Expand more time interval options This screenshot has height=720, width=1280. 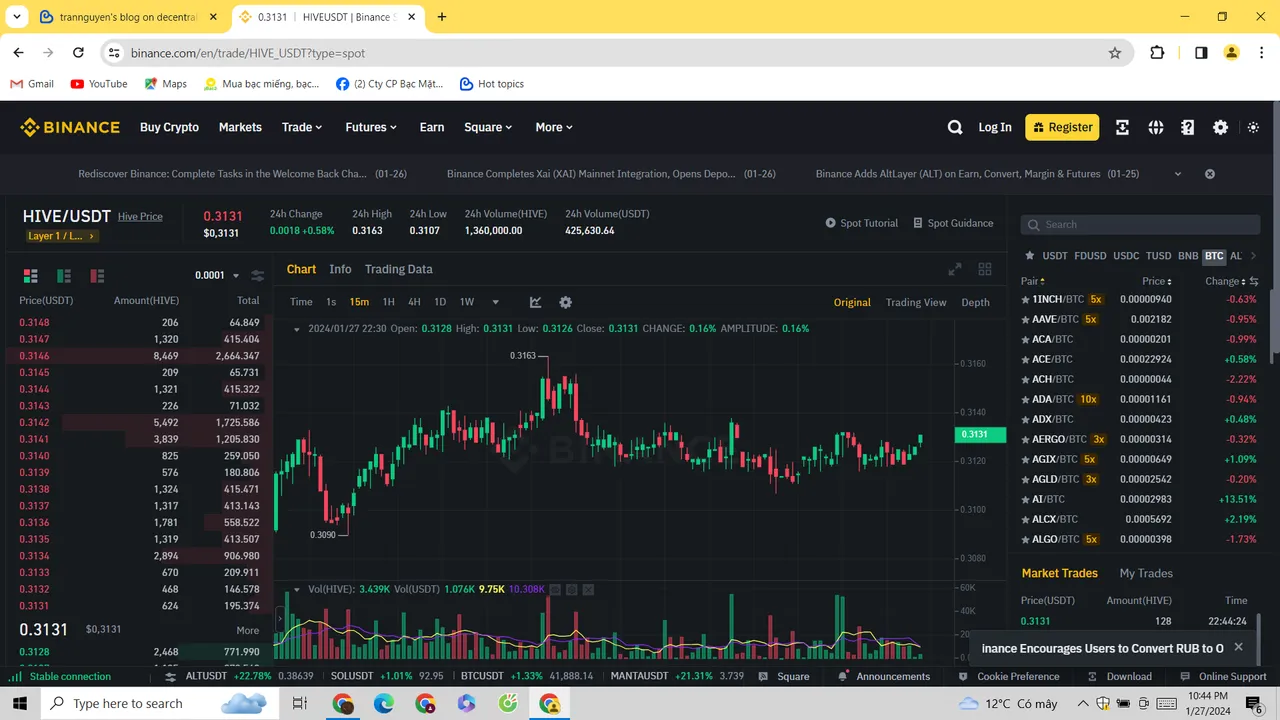(495, 302)
